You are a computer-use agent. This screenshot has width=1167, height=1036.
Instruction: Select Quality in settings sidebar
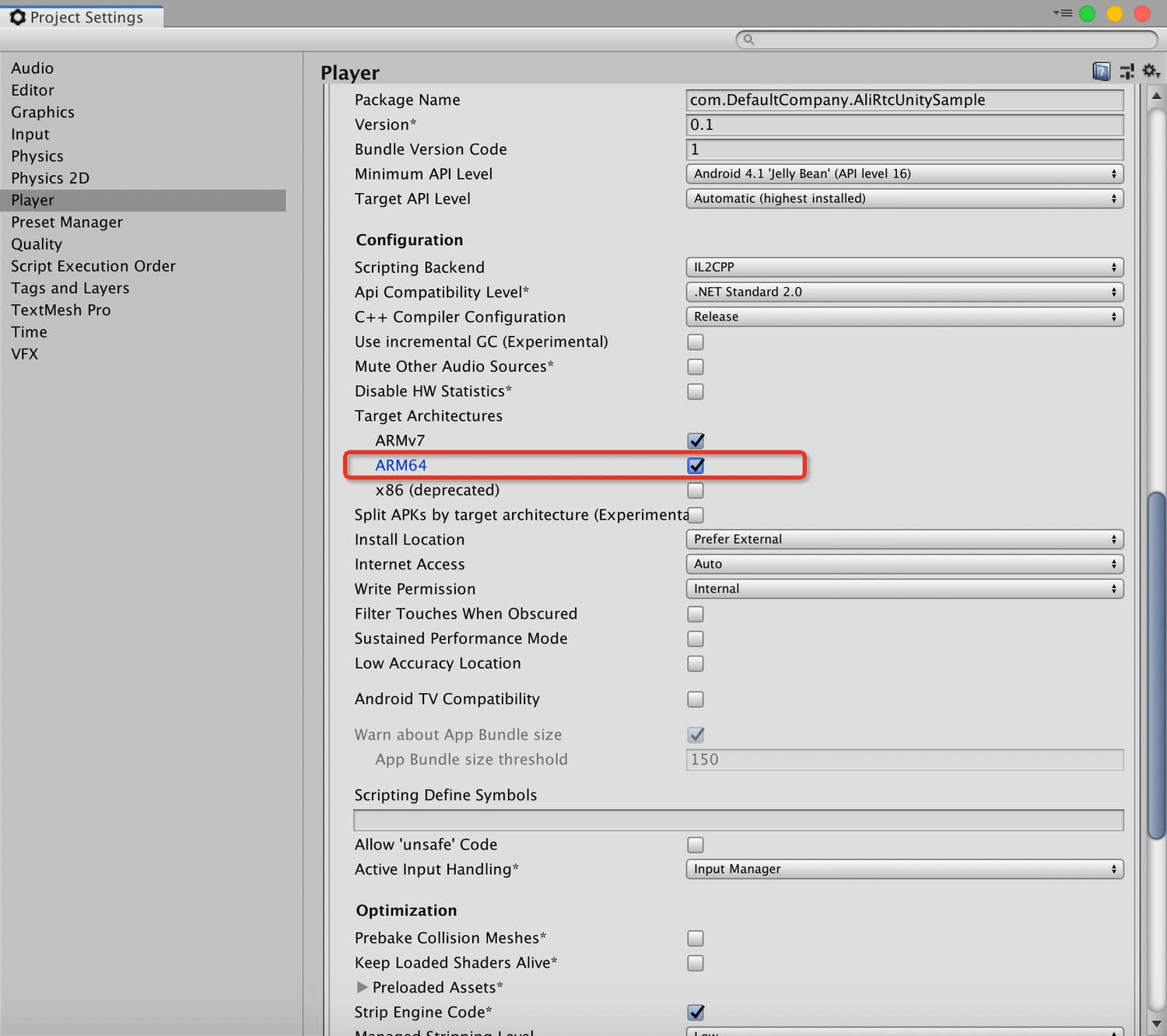pyautogui.click(x=37, y=244)
